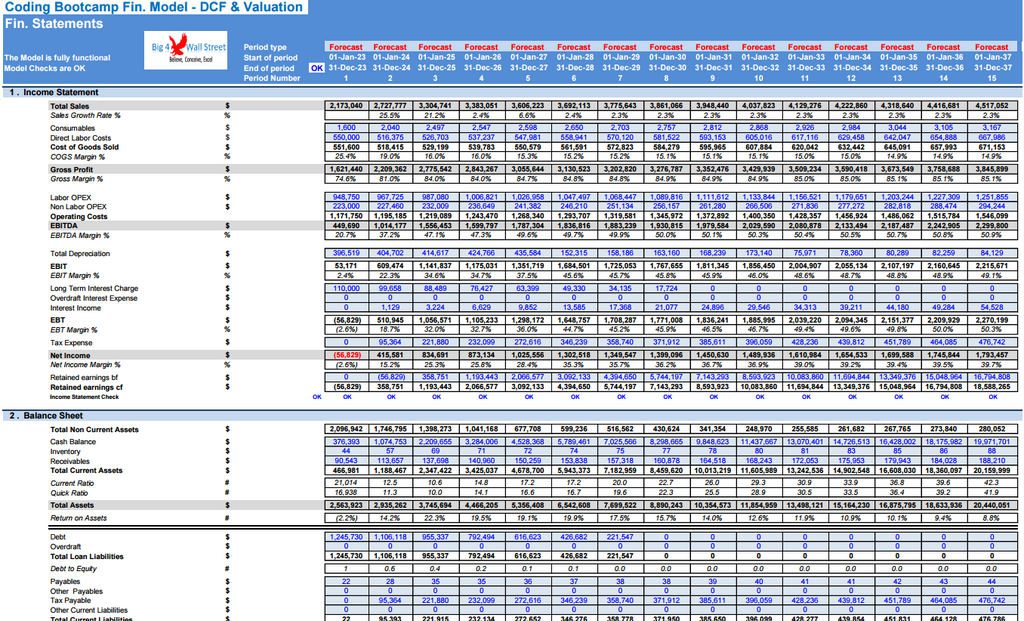
Task: Select Total Sales cell showing 2,173,040
Action: click(x=346, y=106)
